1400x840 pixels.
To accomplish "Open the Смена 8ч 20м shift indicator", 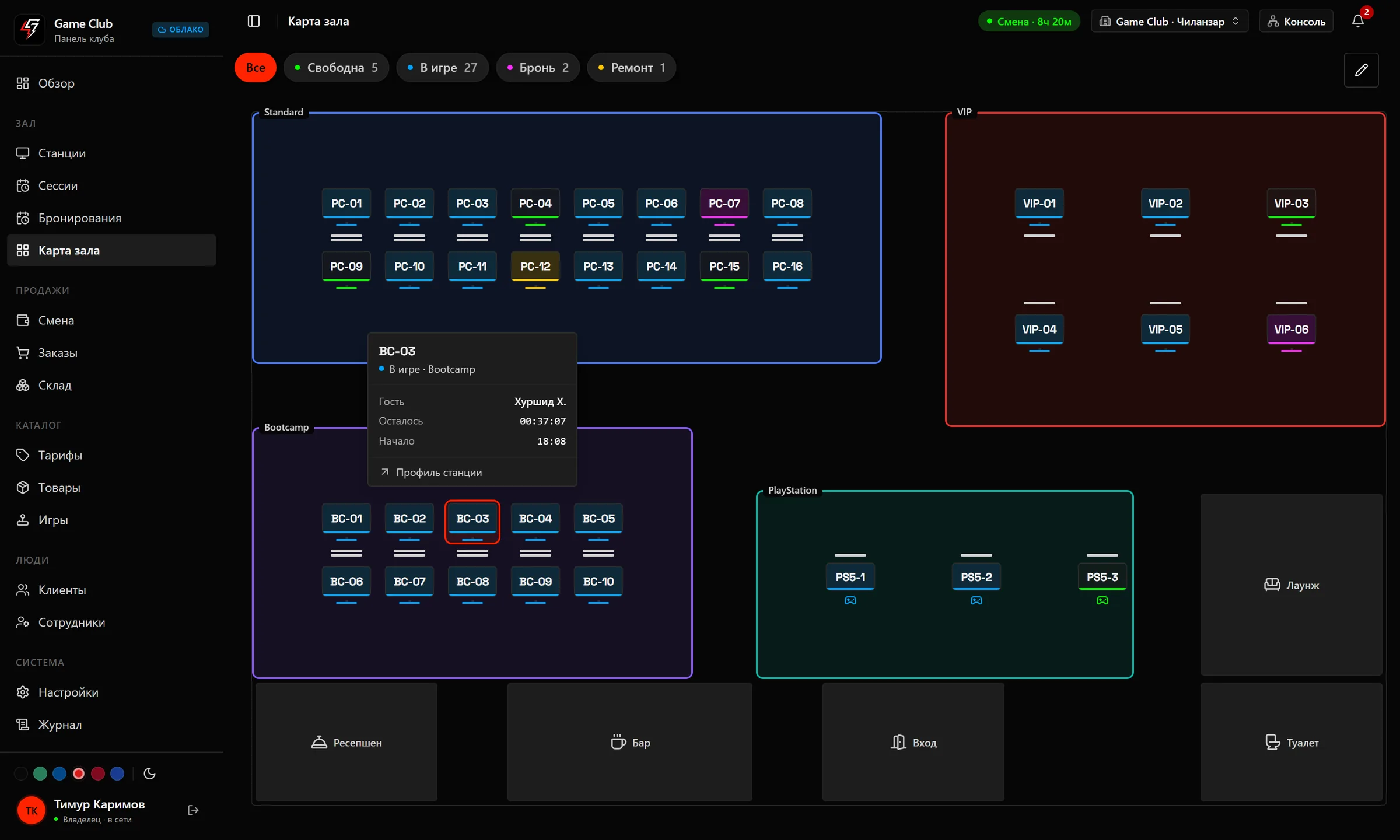I will click(x=1029, y=22).
